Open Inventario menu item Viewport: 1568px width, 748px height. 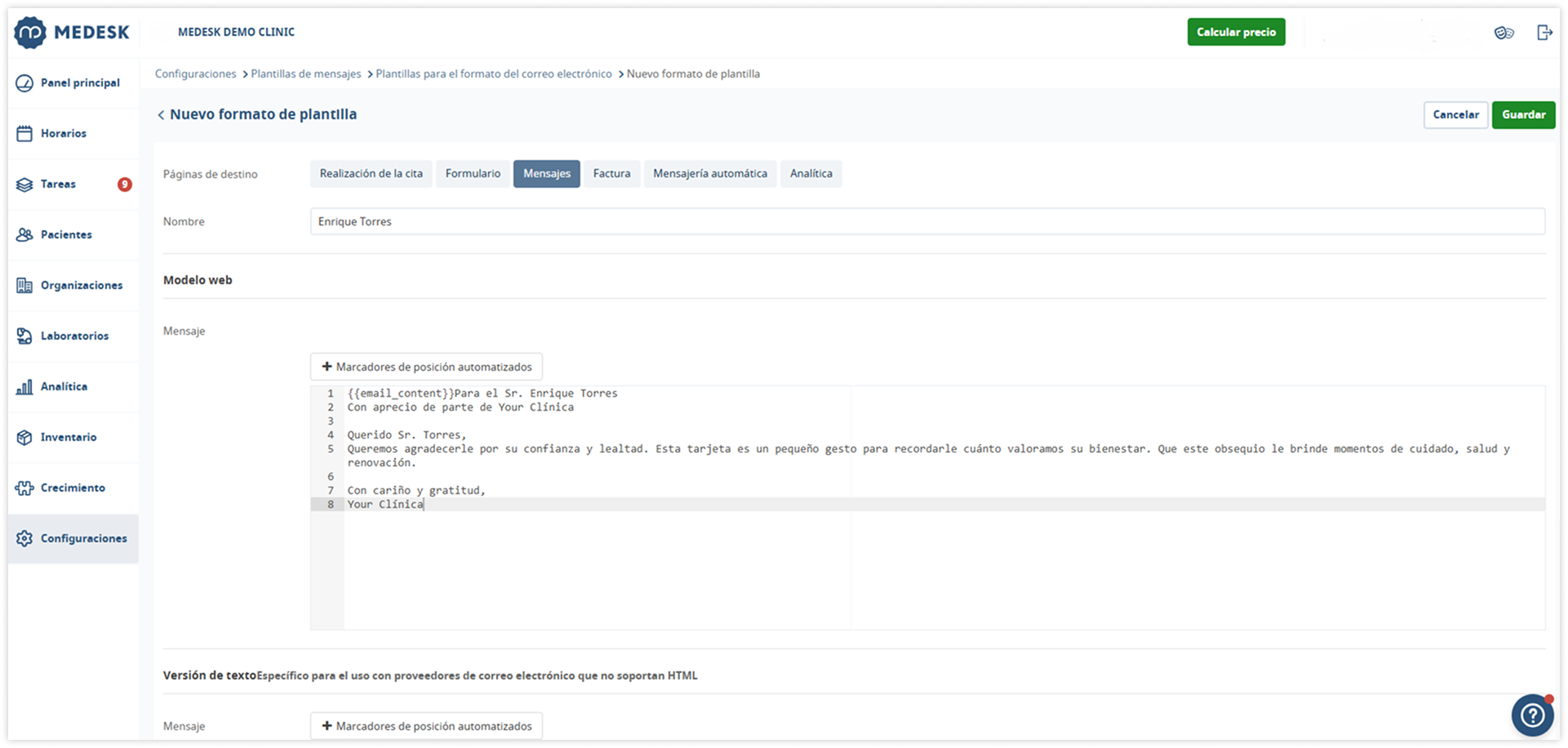coord(73,437)
